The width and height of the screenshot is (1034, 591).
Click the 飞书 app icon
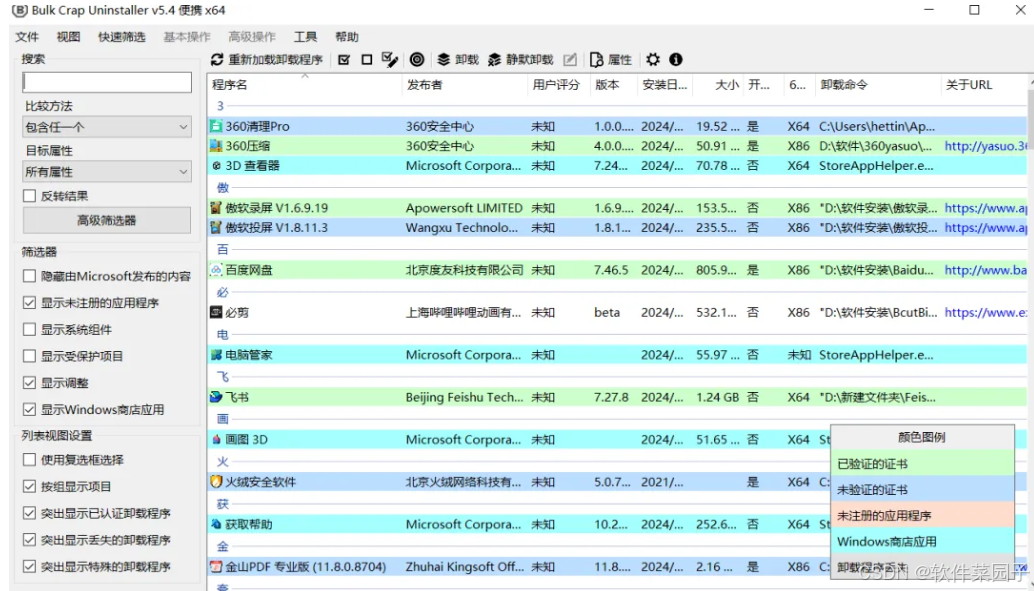216,397
